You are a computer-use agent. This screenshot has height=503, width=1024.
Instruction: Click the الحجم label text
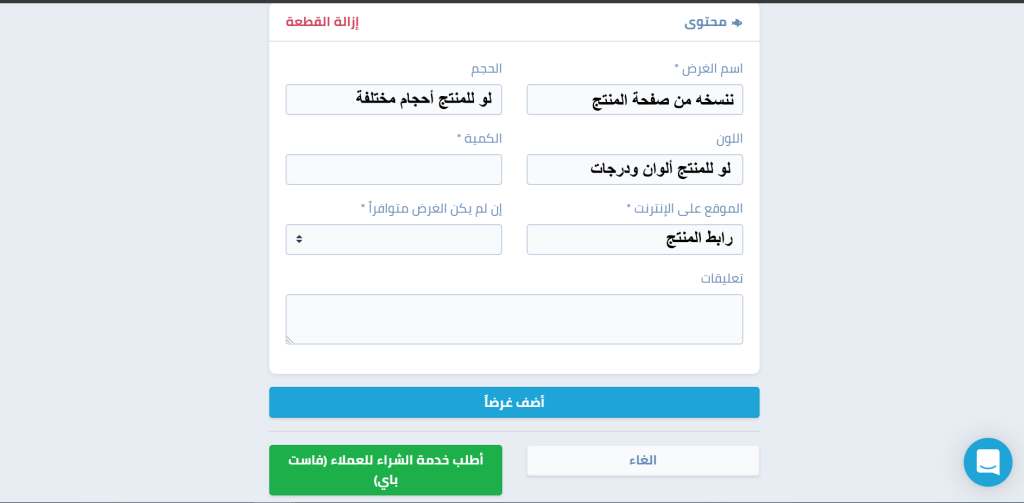(486, 69)
